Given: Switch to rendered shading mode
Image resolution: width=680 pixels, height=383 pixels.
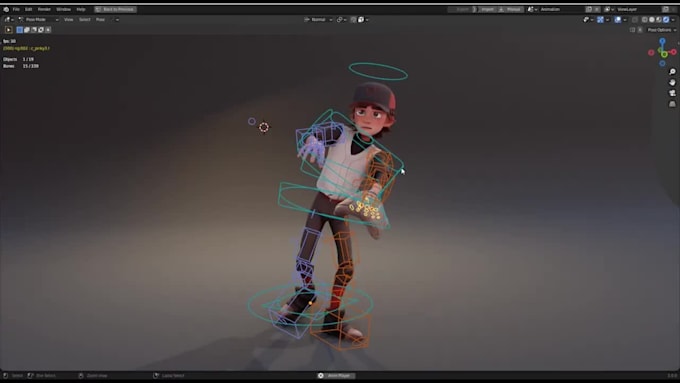Looking at the screenshot, I should click(x=666, y=20).
